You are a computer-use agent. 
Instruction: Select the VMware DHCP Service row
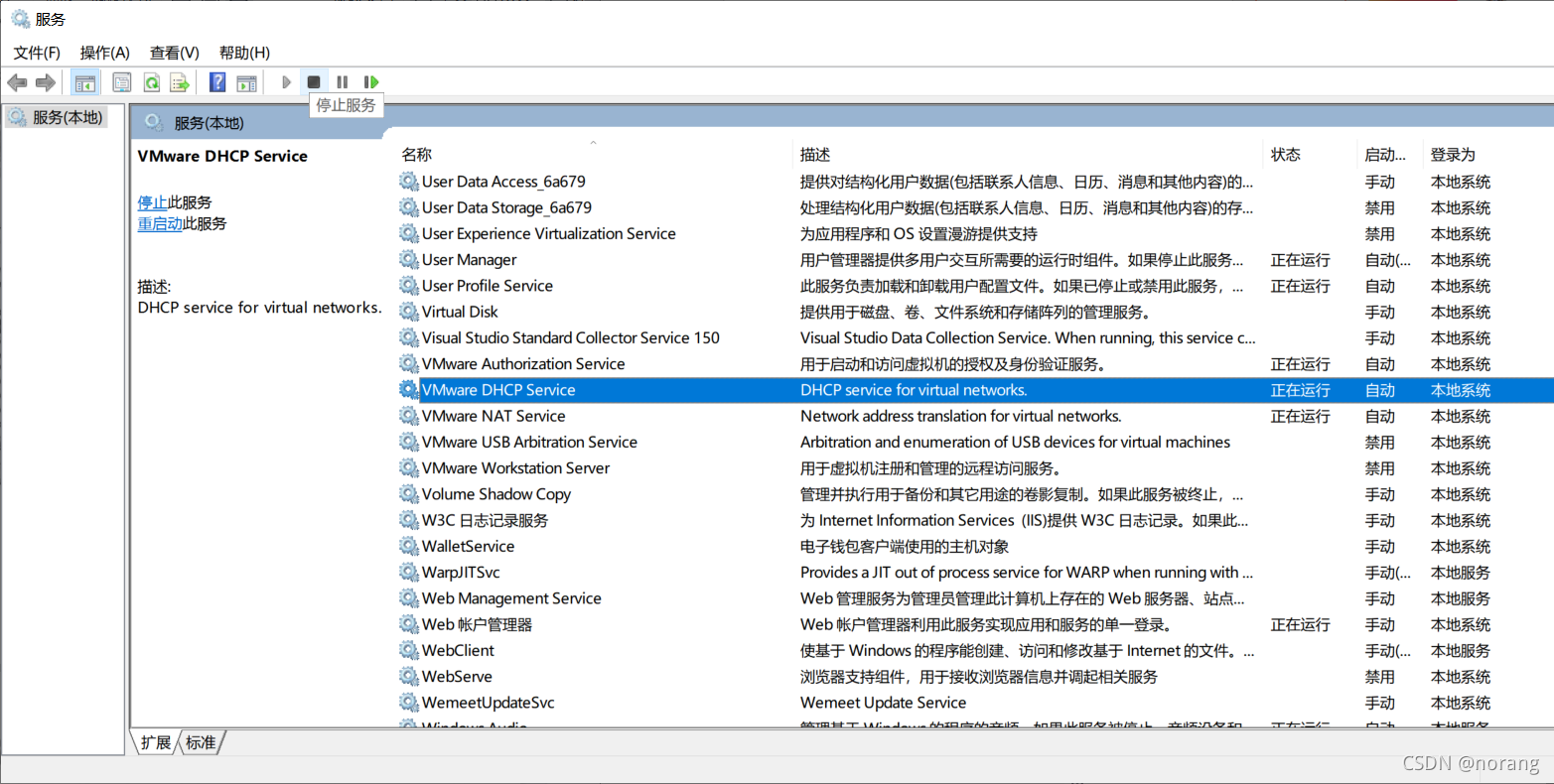coord(975,390)
